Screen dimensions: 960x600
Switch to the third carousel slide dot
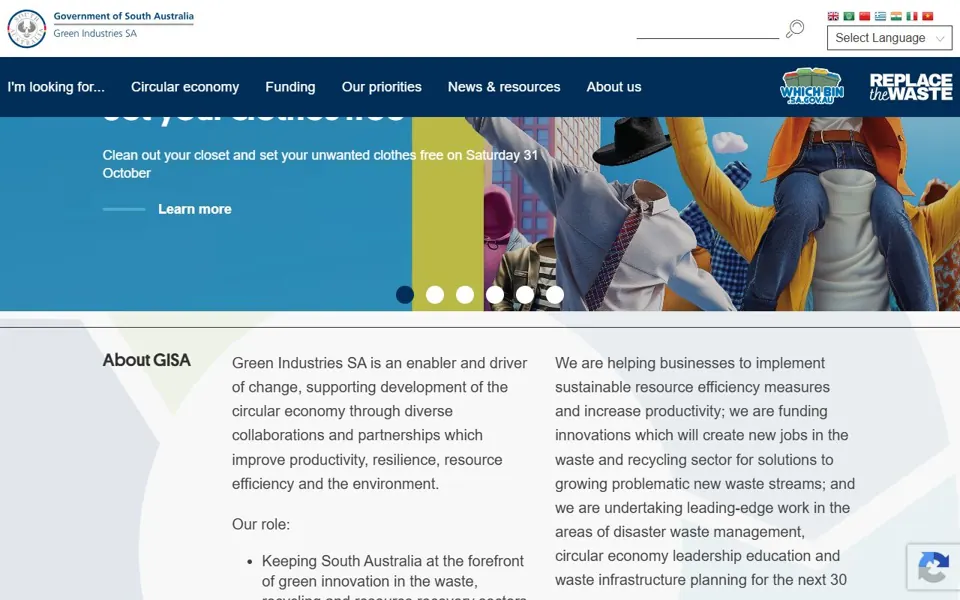[x=465, y=294]
